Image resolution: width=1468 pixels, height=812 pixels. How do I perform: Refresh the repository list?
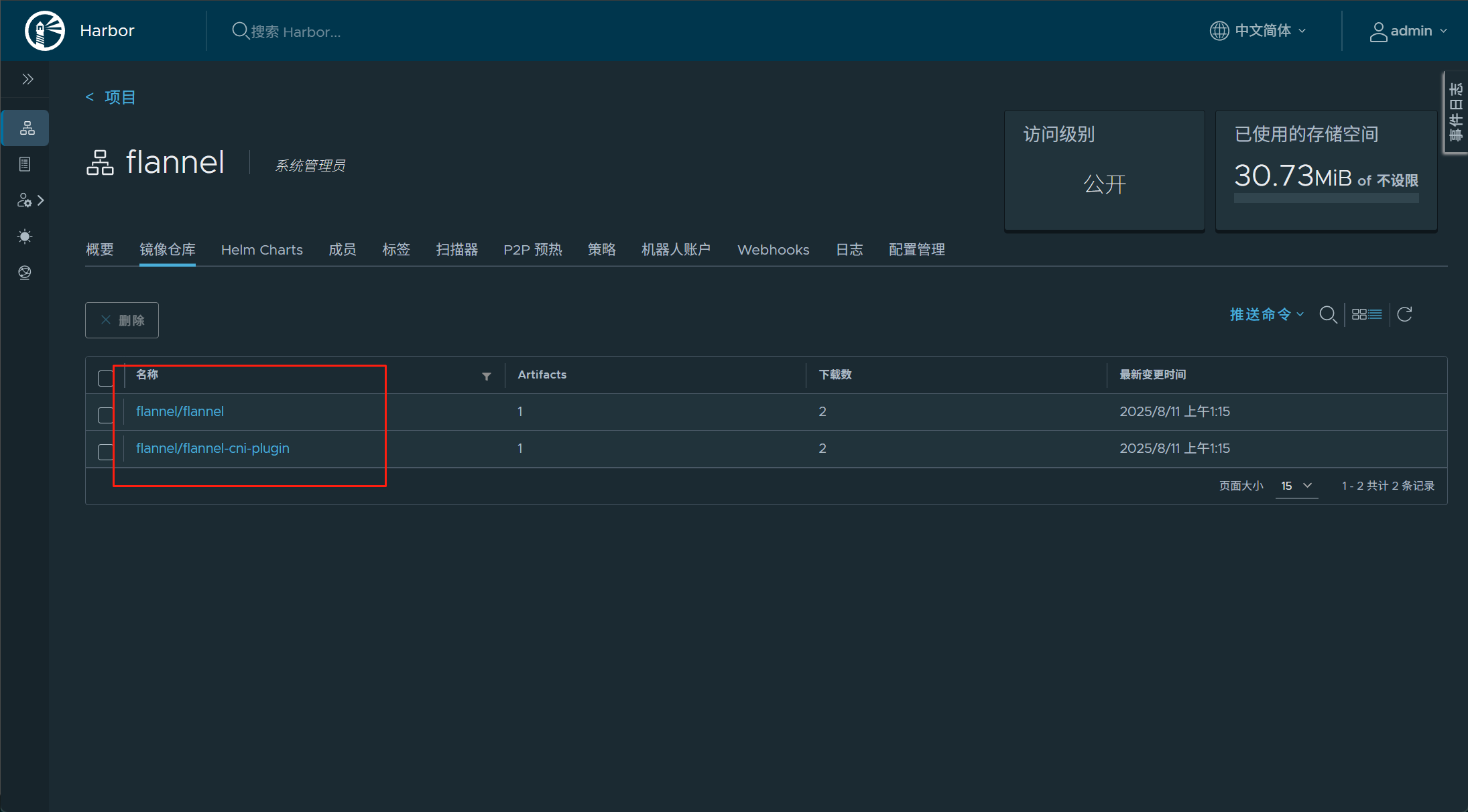[1405, 314]
